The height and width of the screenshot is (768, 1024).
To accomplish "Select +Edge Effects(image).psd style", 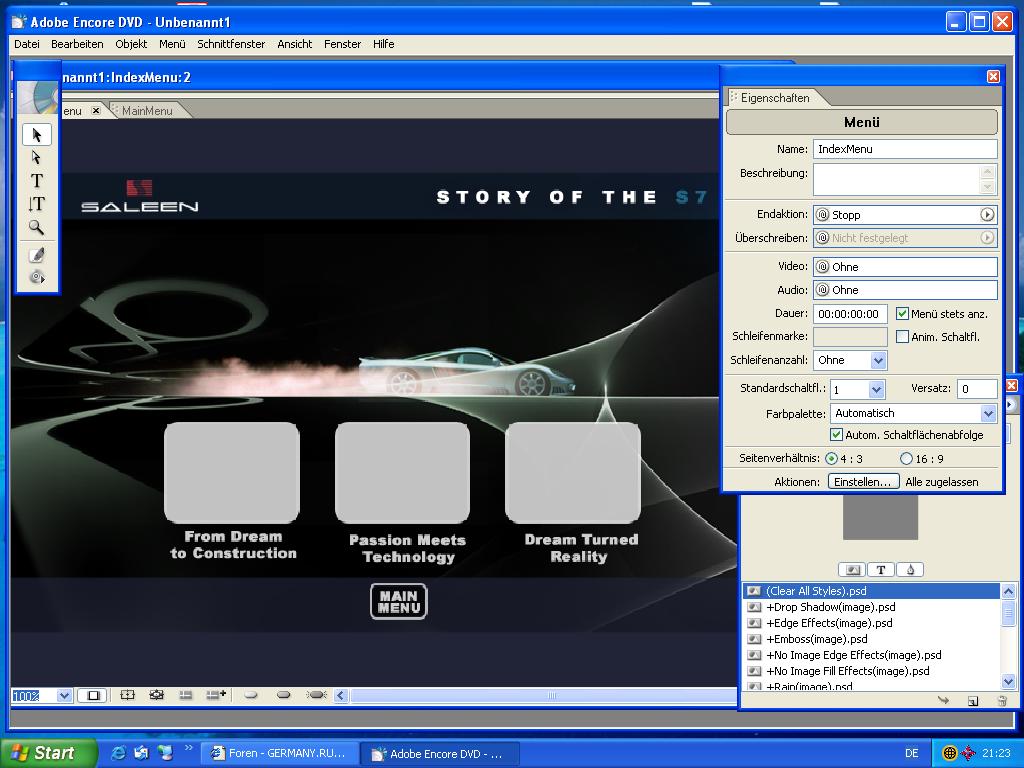I will [872, 623].
